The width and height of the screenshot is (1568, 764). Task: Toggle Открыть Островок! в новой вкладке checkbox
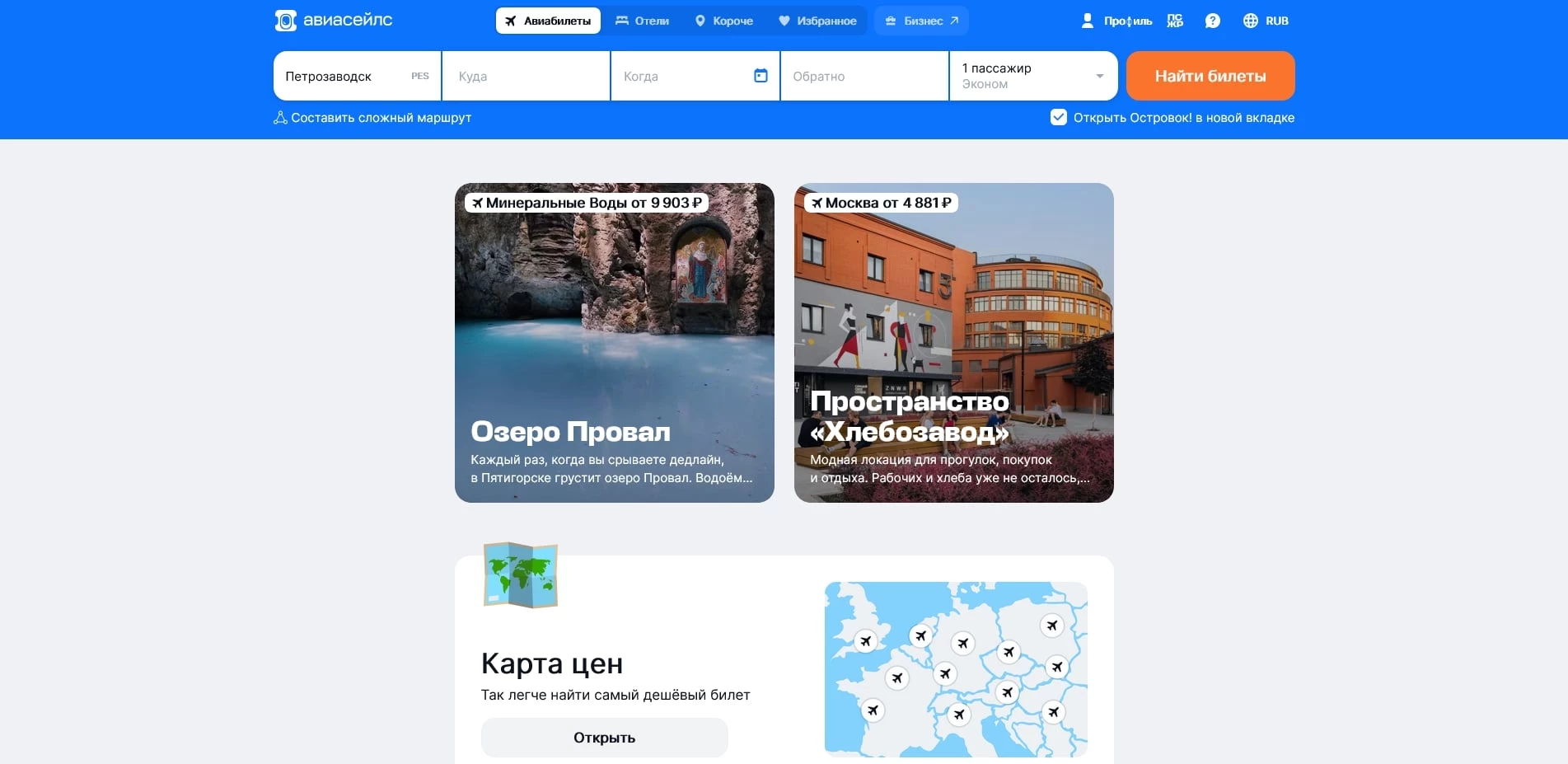pyautogui.click(x=1058, y=118)
